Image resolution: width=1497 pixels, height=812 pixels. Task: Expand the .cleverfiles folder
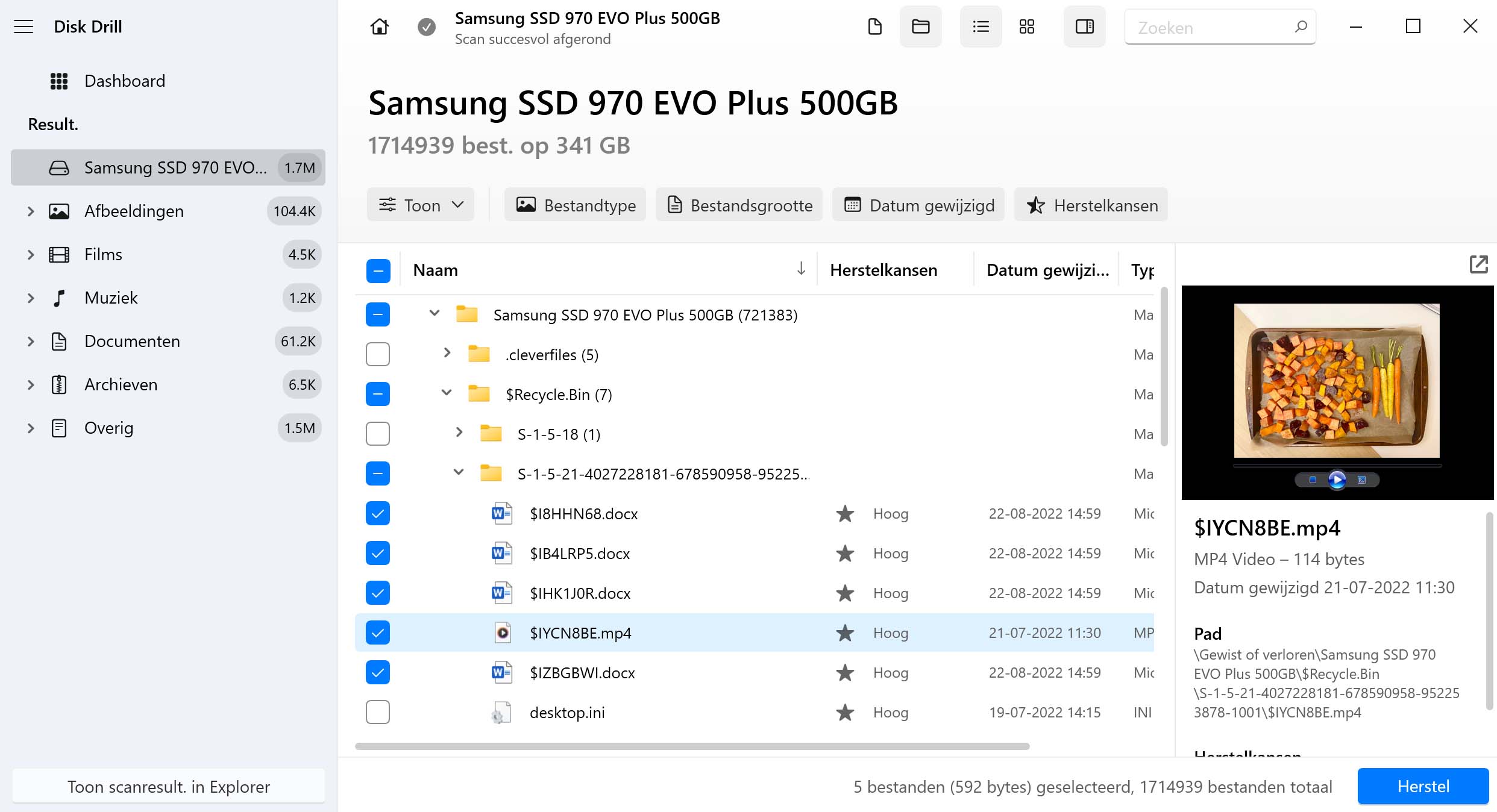(x=447, y=353)
